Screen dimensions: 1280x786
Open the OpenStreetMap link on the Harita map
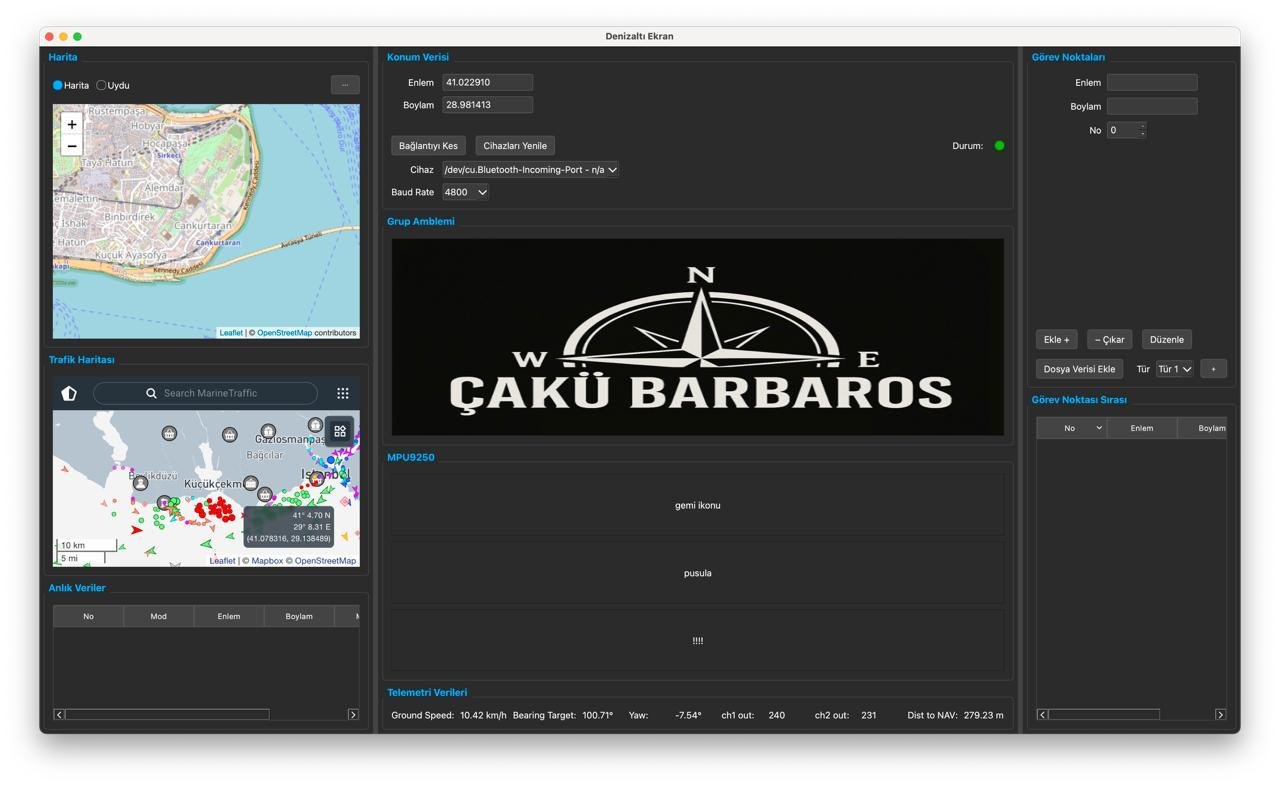click(x=284, y=333)
